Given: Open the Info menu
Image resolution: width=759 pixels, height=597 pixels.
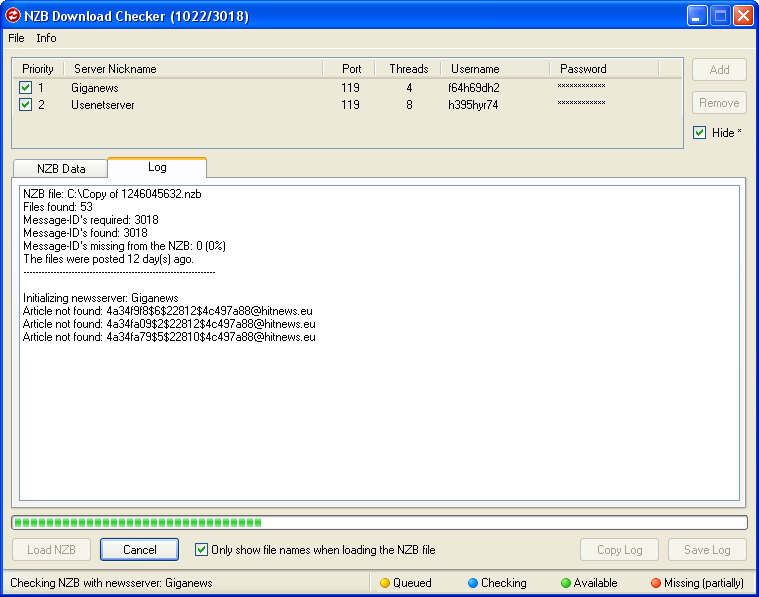Looking at the screenshot, I should [x=46, y=38].
